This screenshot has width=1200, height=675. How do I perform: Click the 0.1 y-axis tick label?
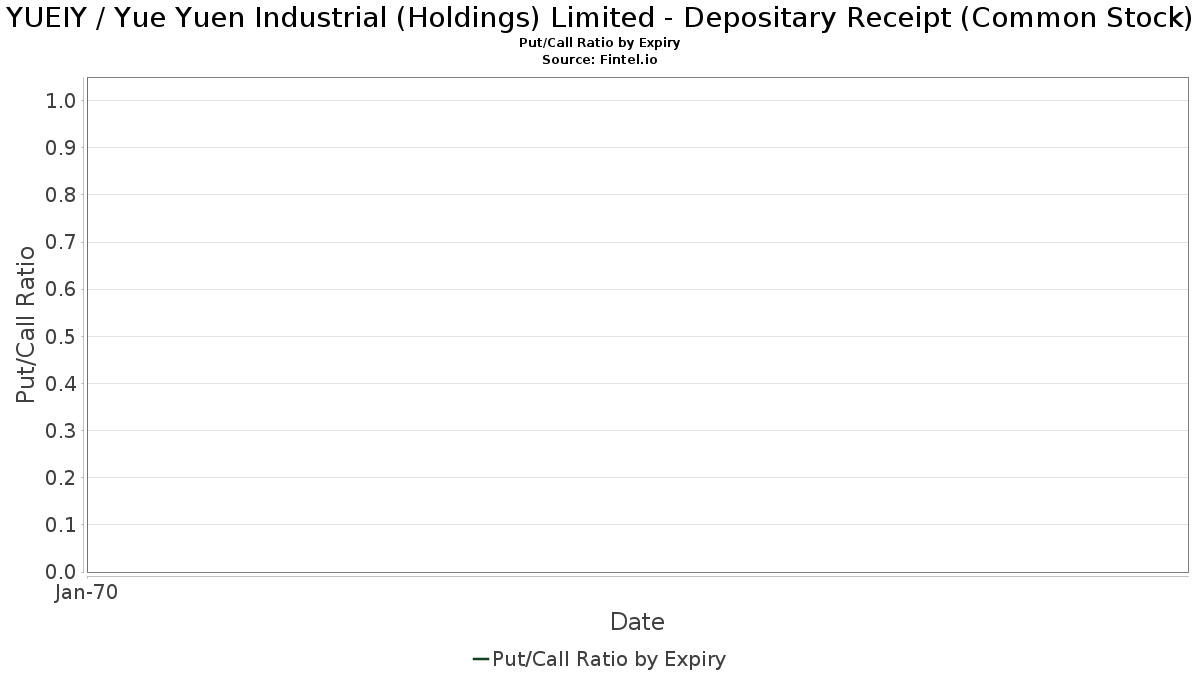61,524
